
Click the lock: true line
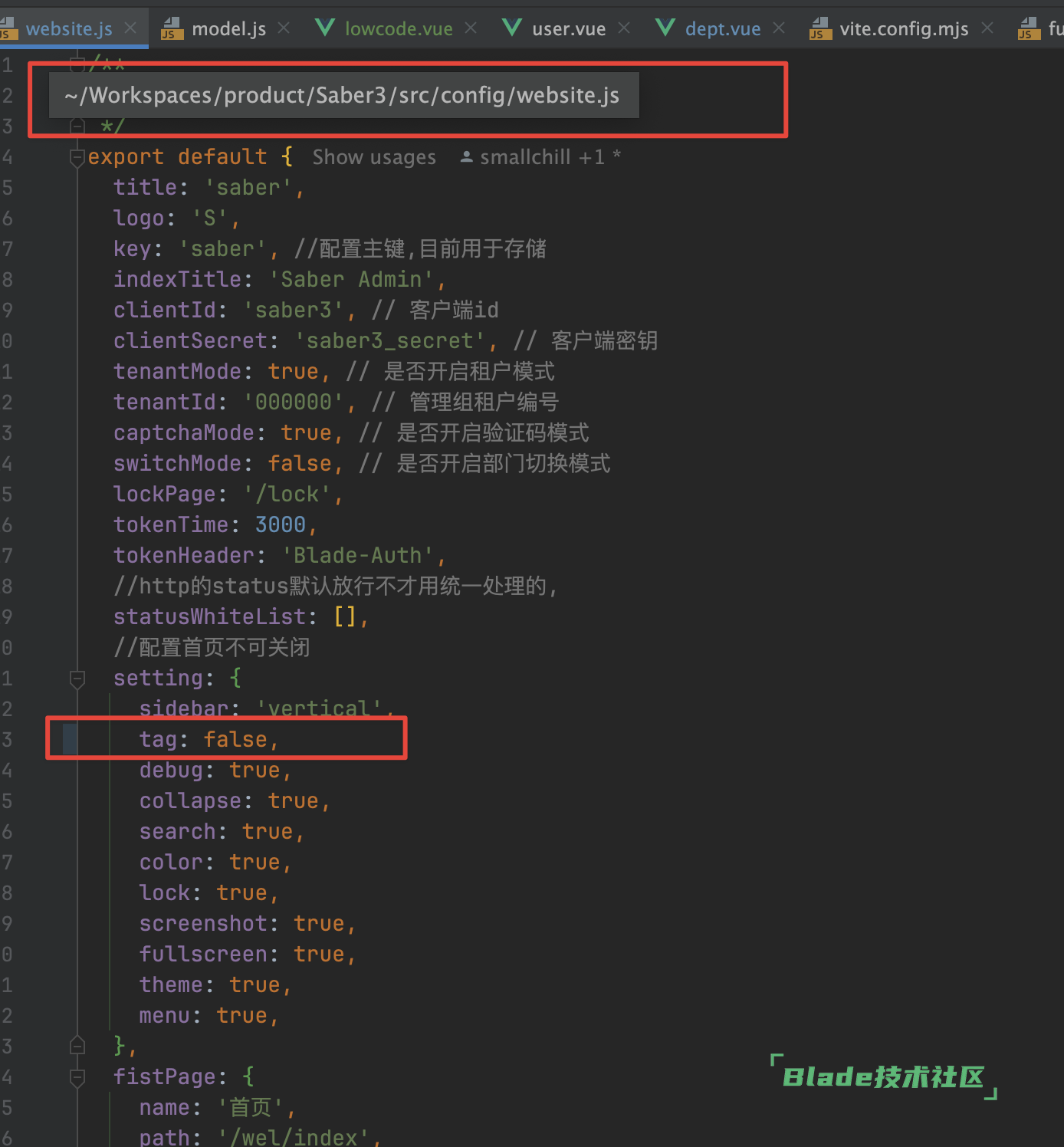[209, 893]
